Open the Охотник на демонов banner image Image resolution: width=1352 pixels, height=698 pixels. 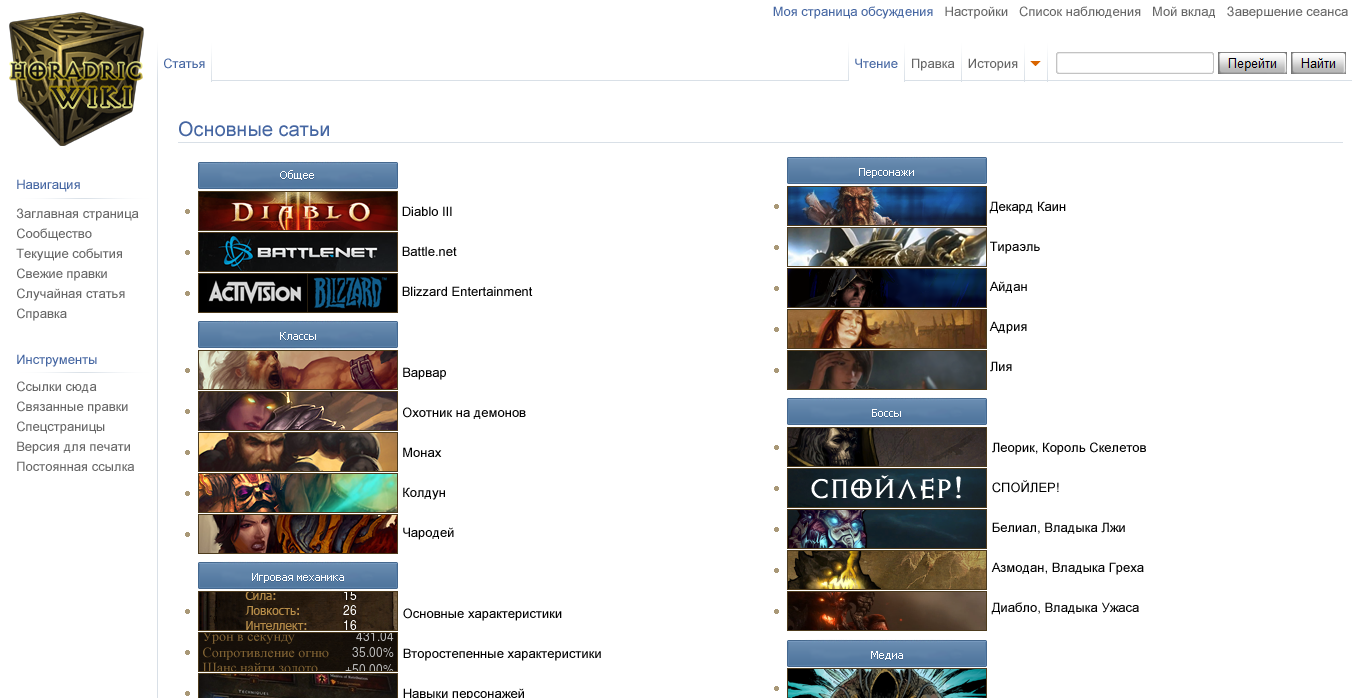[298, 411]
